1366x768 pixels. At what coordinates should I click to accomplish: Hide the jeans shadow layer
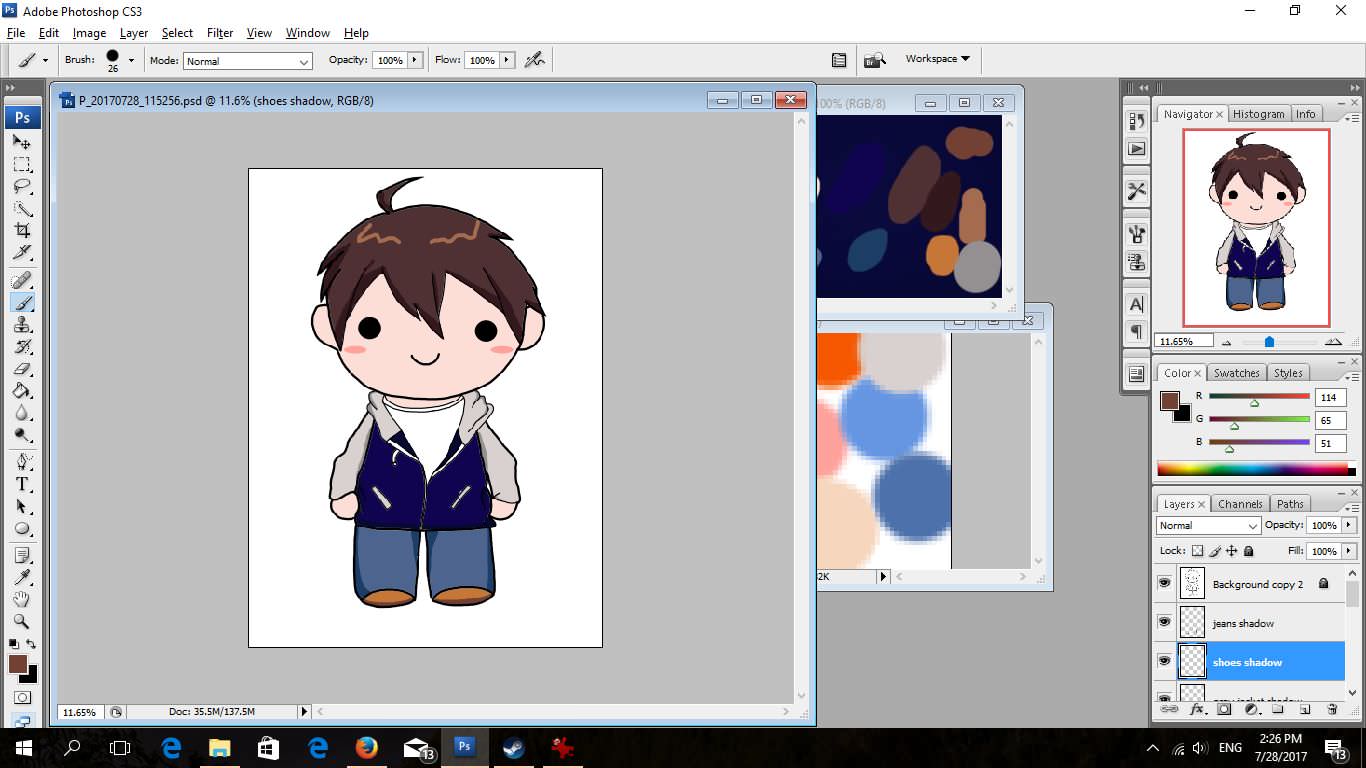pyautogui.click(x=1164, y=622)
